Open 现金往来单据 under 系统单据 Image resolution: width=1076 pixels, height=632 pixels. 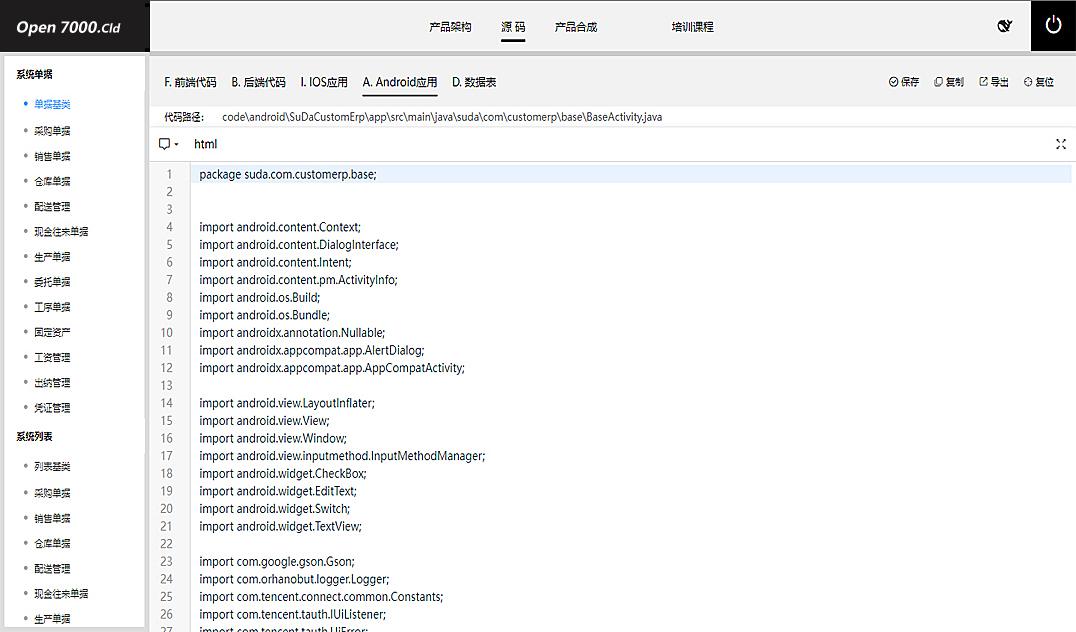[x=61, y=231]
